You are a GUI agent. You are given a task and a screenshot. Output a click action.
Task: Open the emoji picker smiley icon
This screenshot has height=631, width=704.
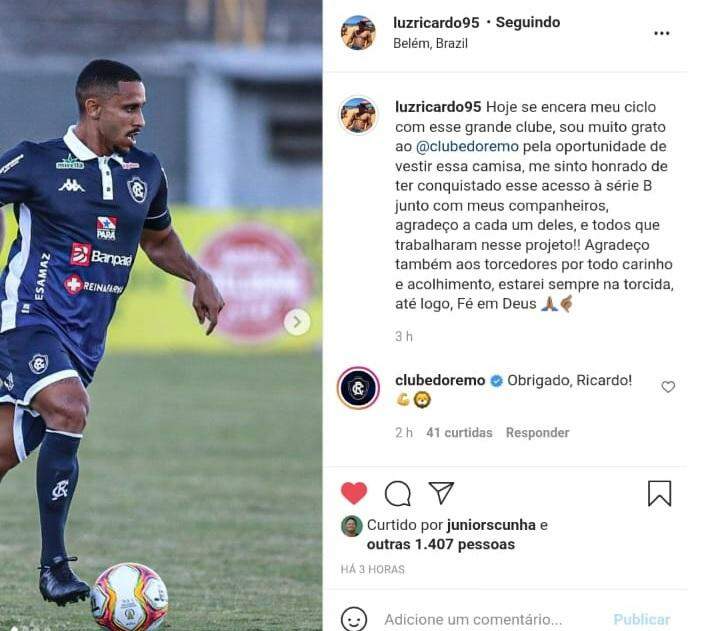pyautogui.click(x=354, y=619)
